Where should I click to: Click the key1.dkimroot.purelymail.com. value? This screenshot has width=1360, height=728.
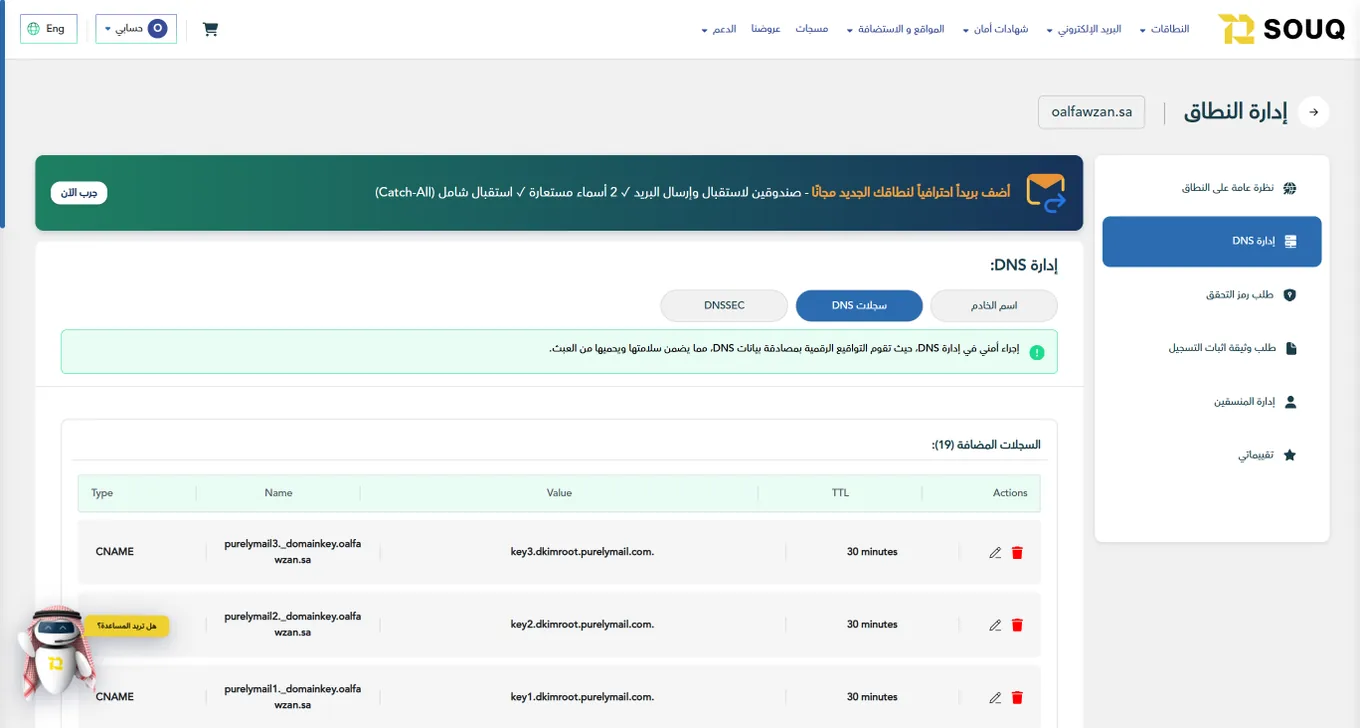click(582, 697)
